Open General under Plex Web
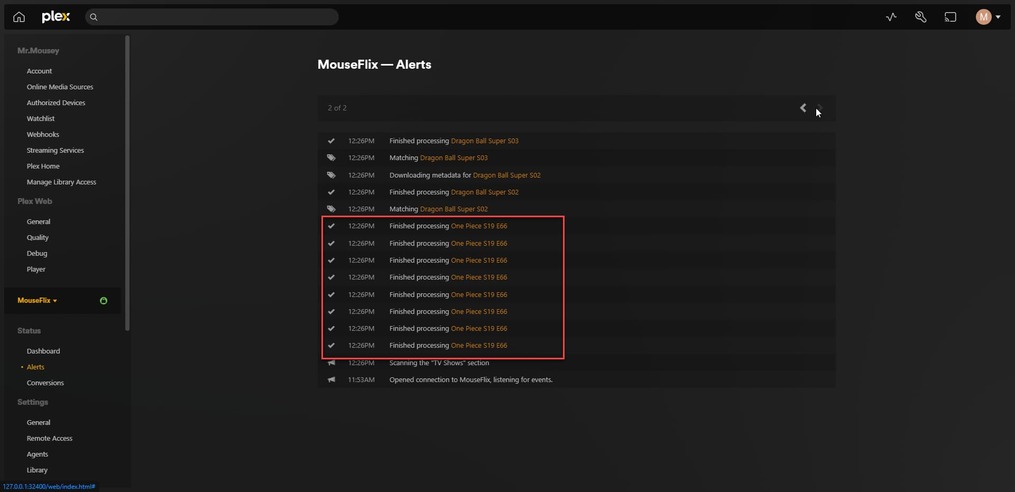Screen dimensions: 1015x492 (x=38, y=221)
